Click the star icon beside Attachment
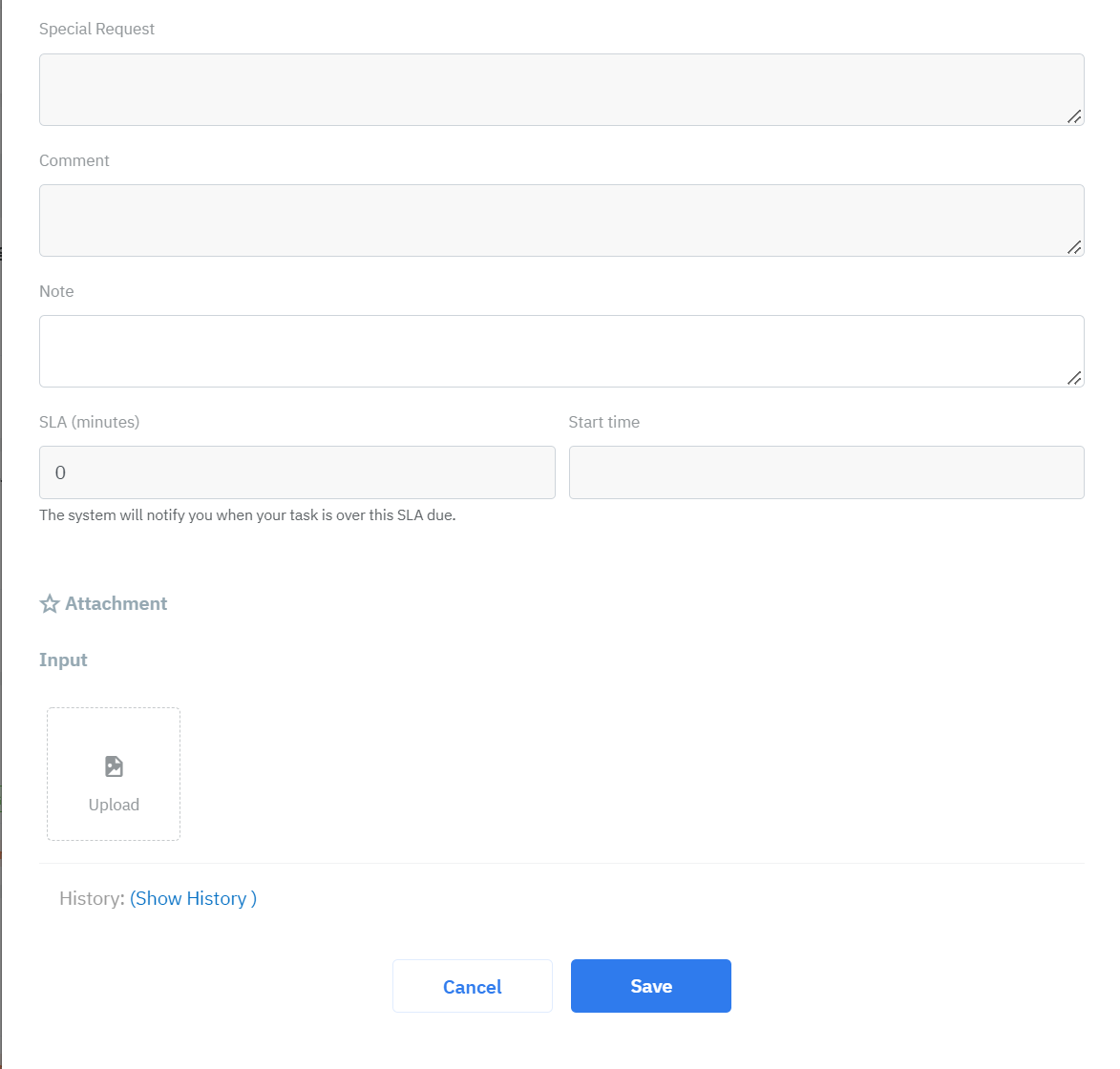 point(50,603)
